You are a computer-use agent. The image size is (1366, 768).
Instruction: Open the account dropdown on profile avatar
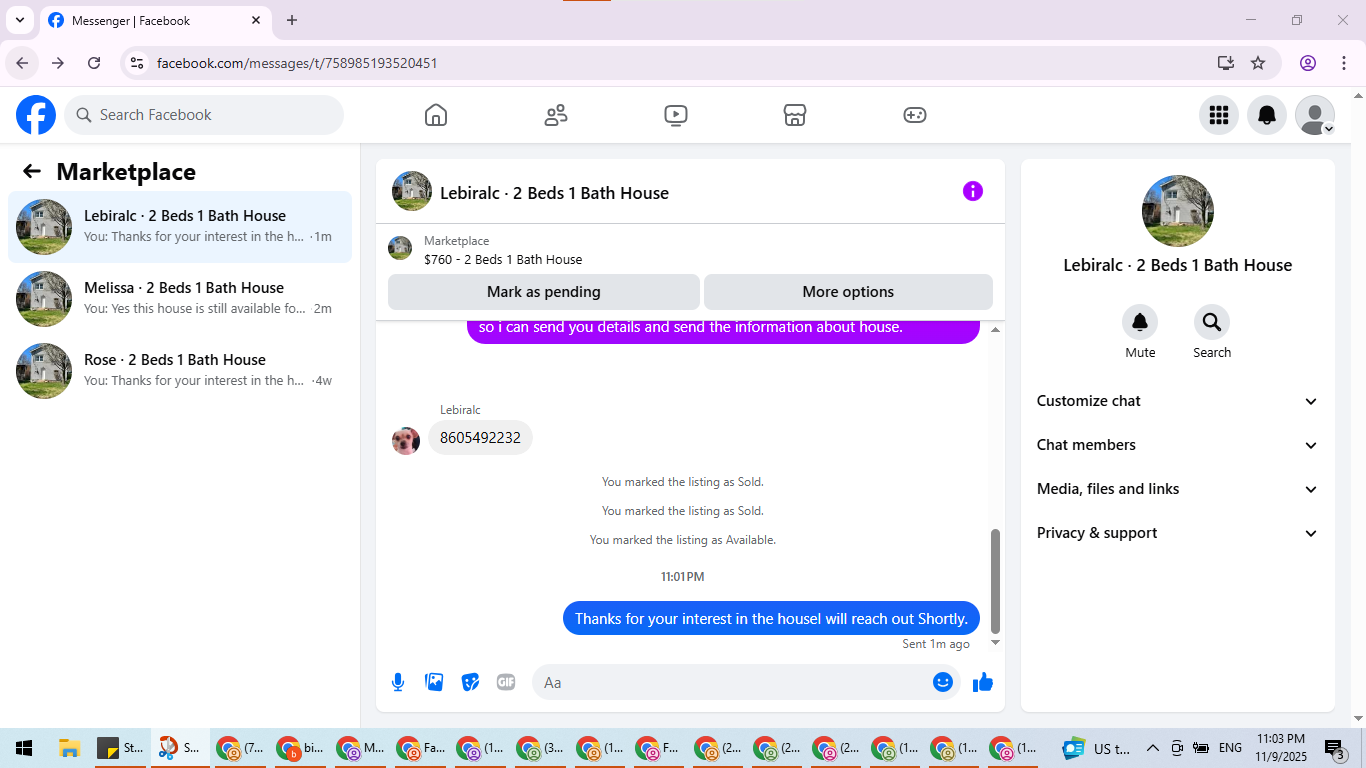pyautogui.click(x=1315, y=115)
